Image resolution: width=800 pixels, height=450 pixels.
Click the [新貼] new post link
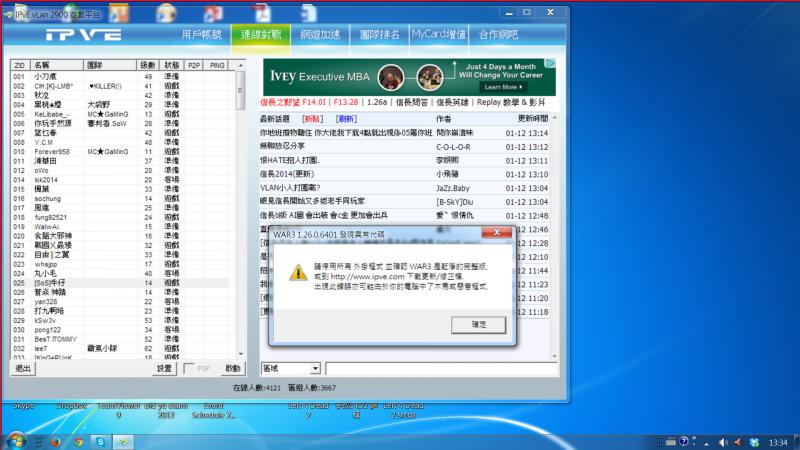(x=312, y=119)
